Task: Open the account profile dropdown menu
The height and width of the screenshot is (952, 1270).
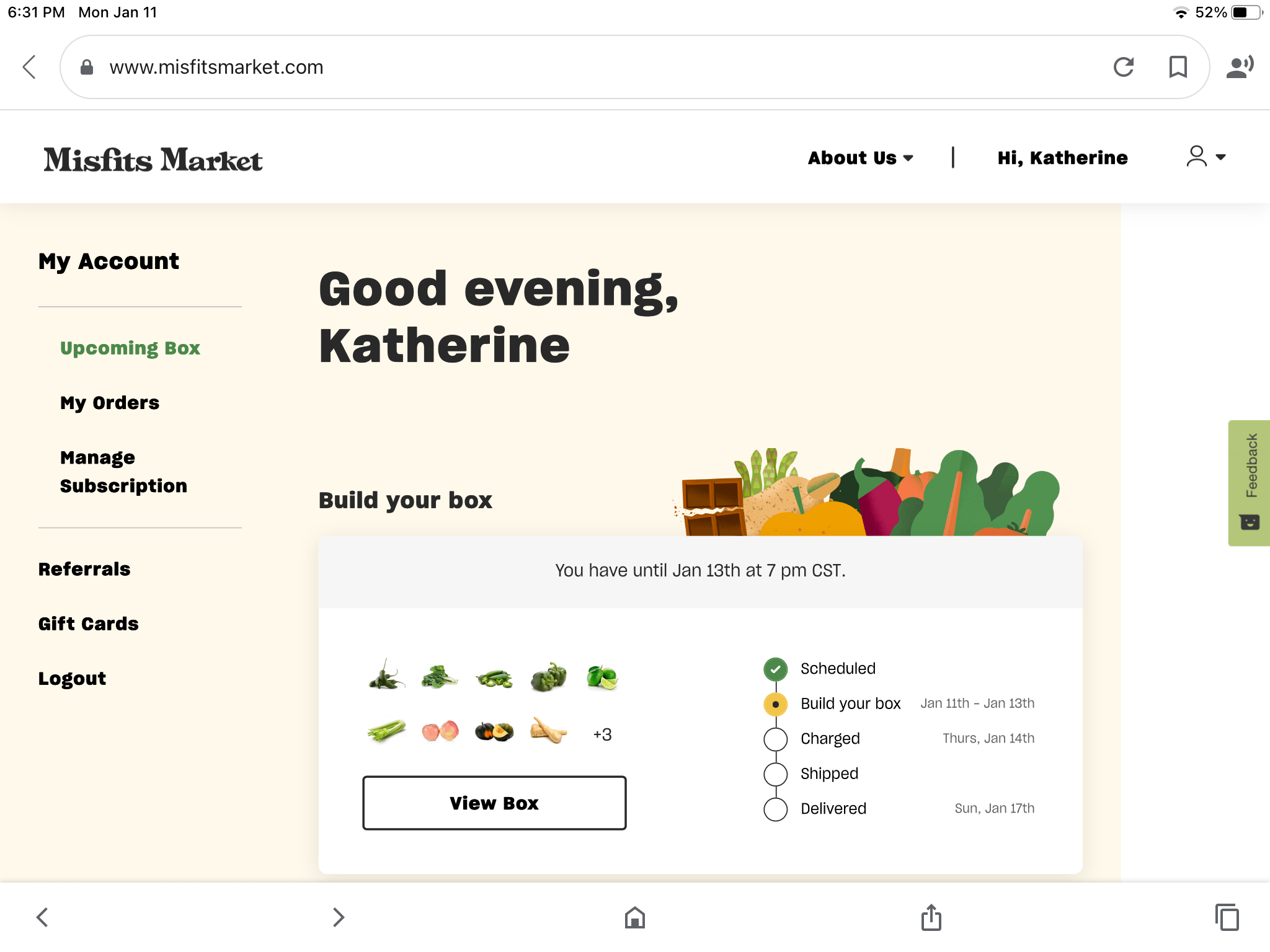Action: 1206,157
